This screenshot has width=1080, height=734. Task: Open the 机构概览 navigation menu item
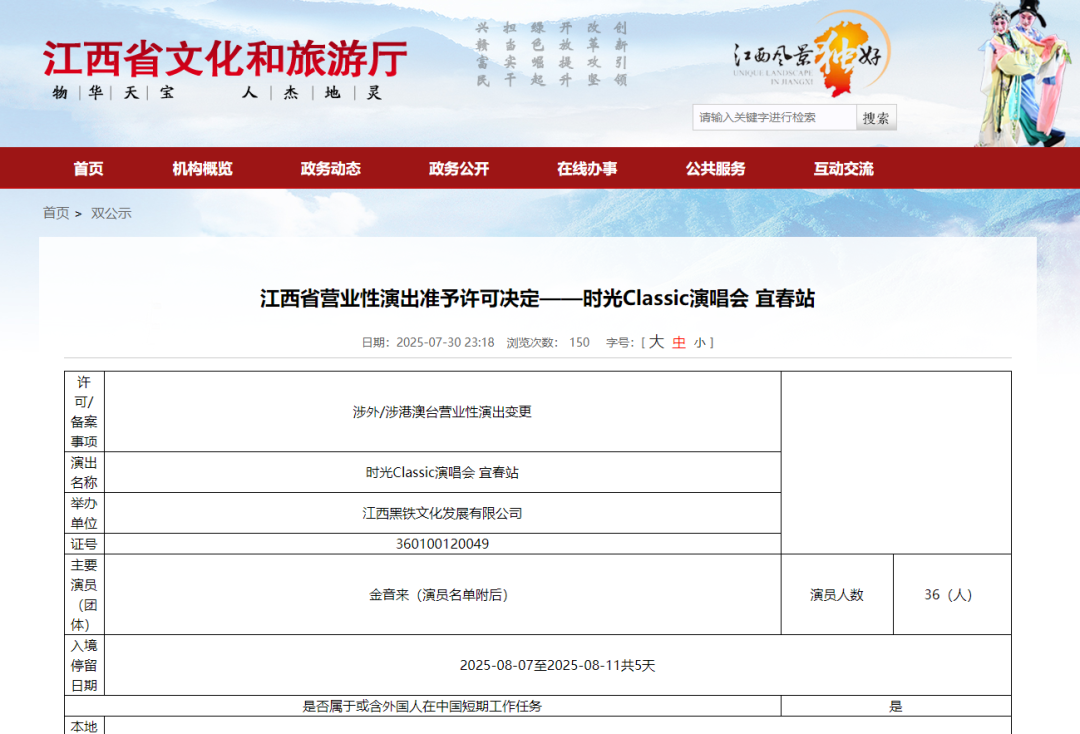point(202,169)
